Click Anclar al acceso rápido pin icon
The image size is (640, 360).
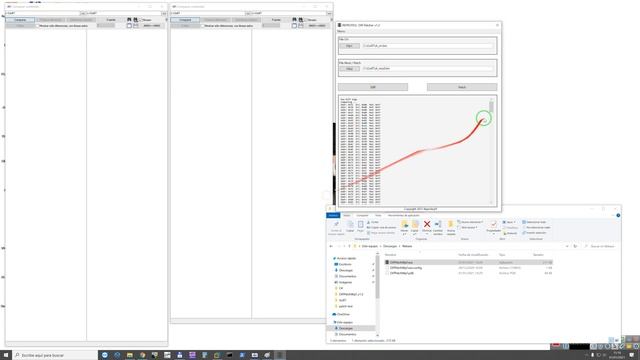point(336,224)
